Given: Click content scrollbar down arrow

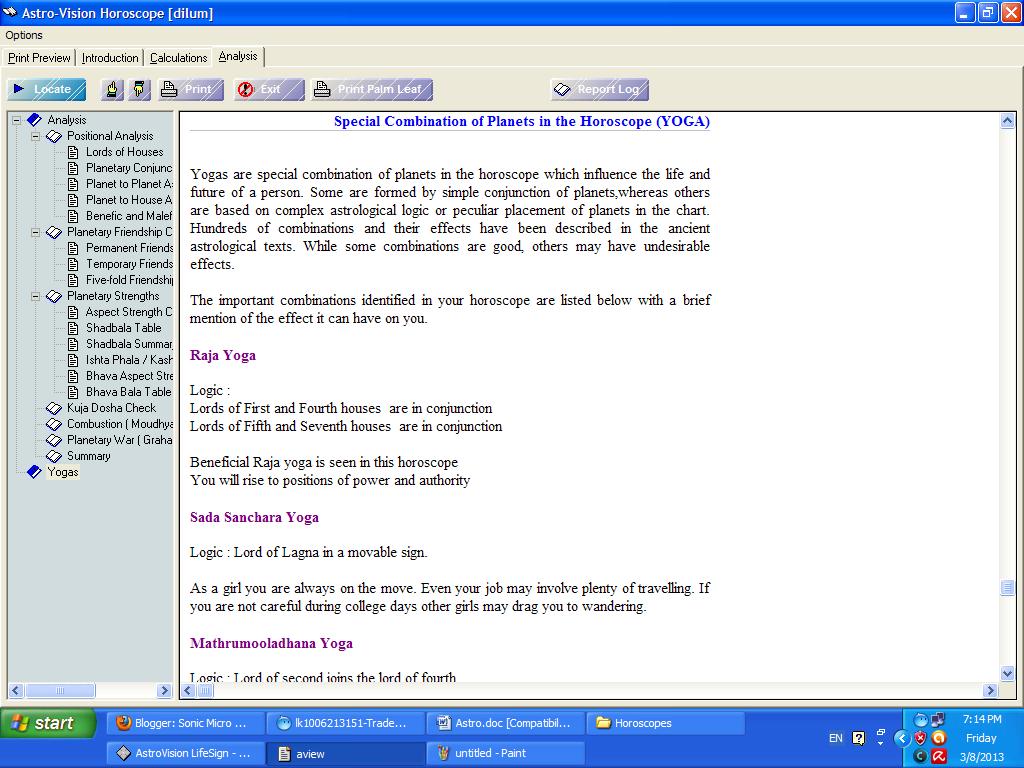Looking at the screenshot, I should pos(1007,673).
